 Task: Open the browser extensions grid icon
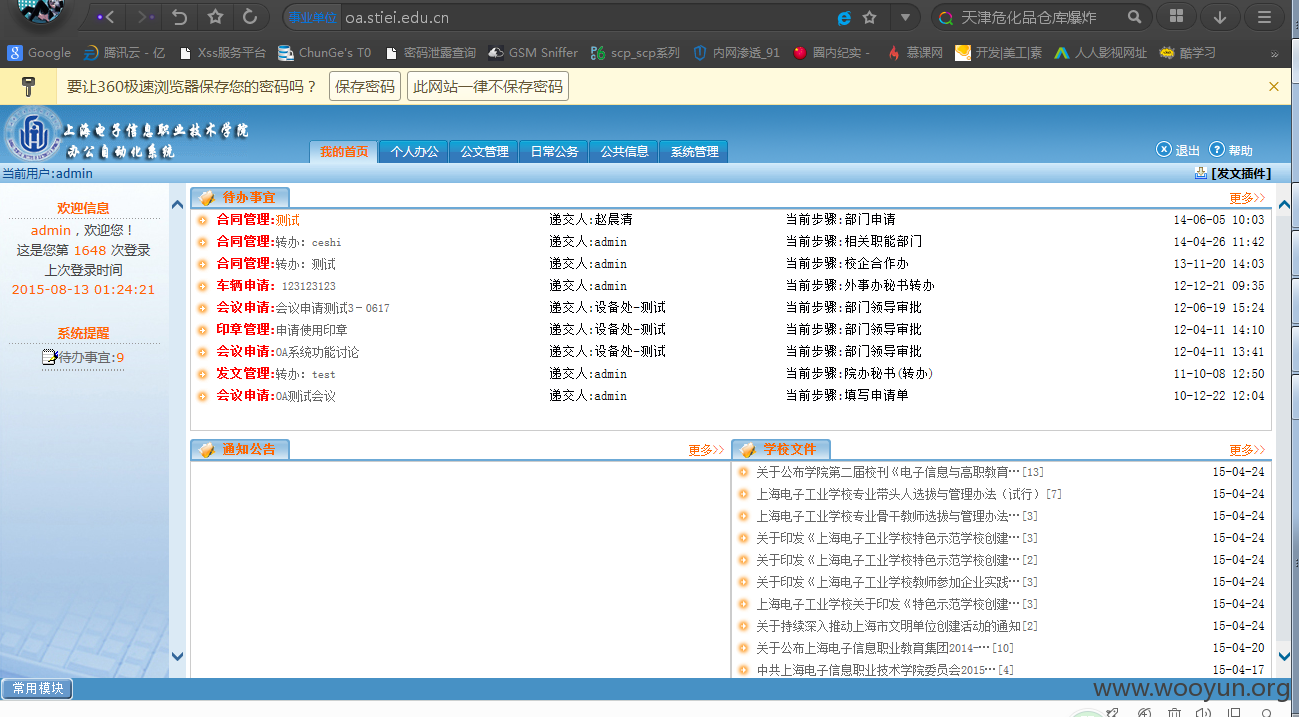(x=1176, y=17)
